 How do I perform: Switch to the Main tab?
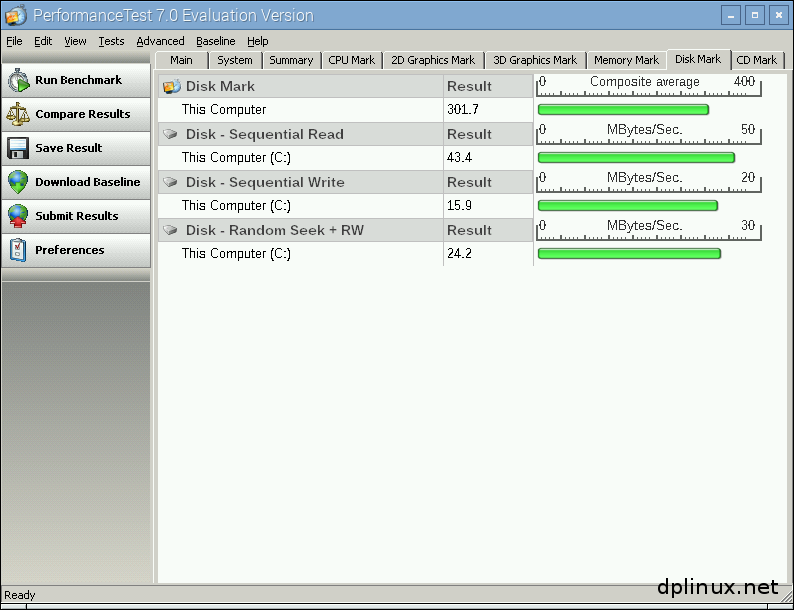click(181, 60)
